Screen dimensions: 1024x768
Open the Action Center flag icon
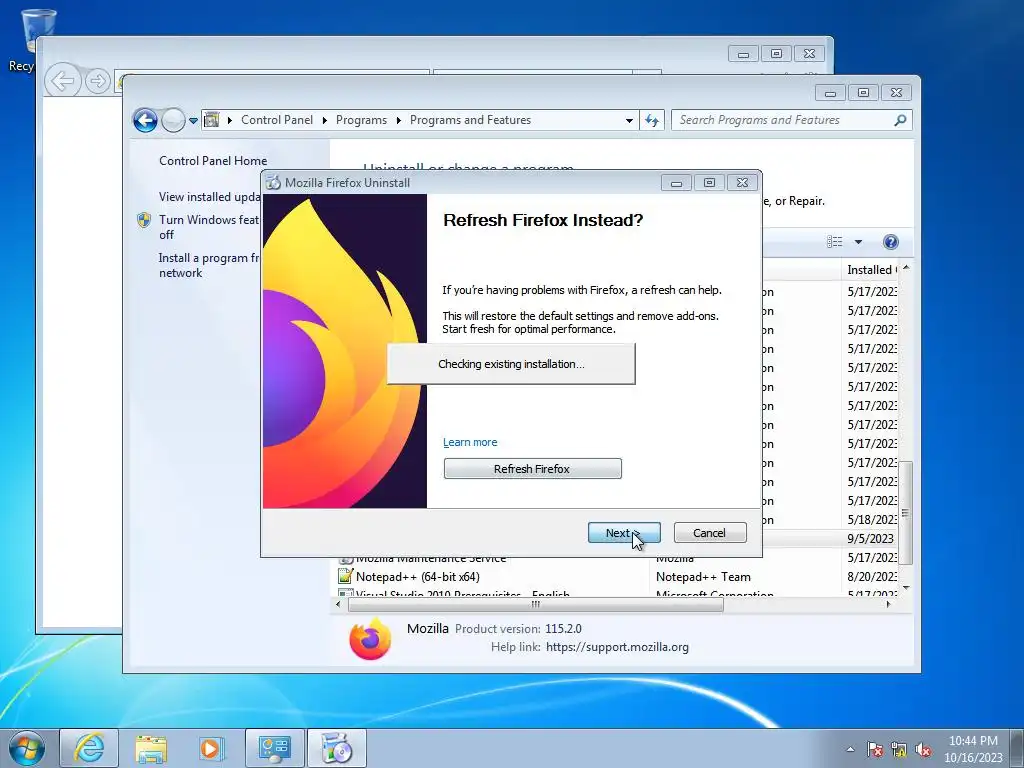(x=875, y=749)
